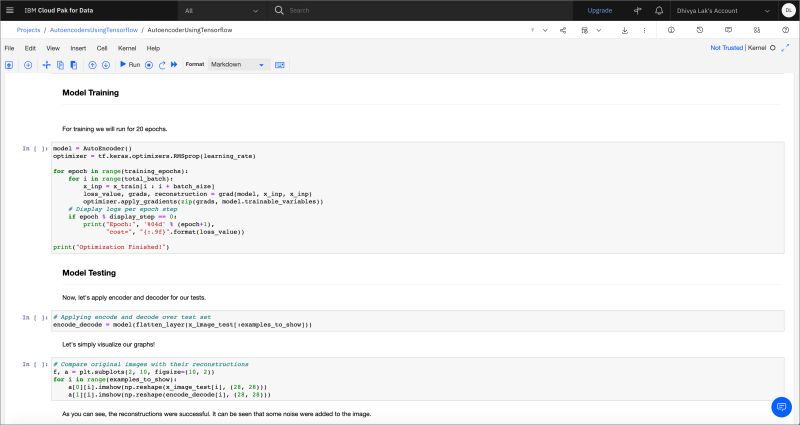The height and width of the screenshot is (425, 800).
Task: Open the File menu
Action: pyautogui.click(x=9, y=48)
